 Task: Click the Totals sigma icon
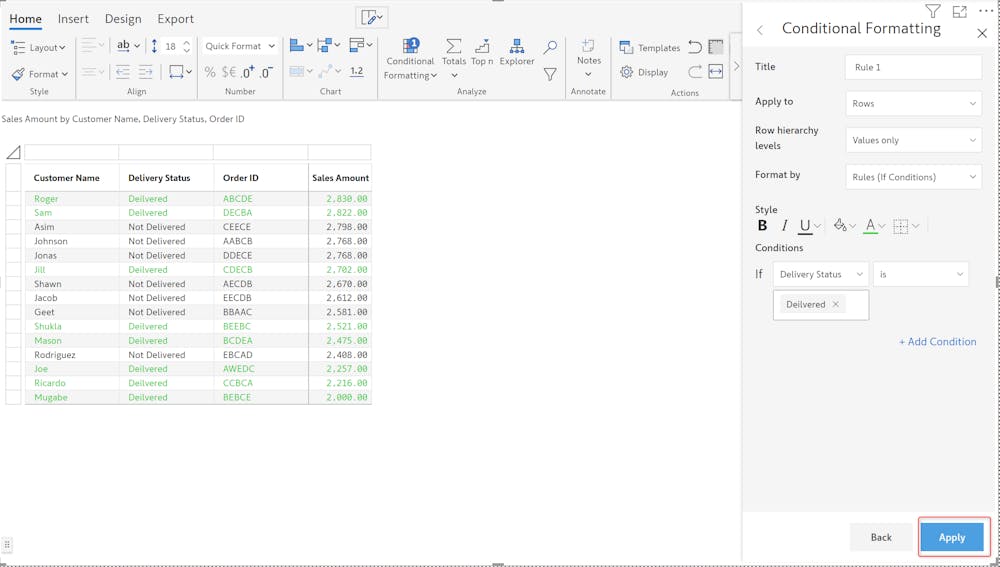[x=454, y=47]
